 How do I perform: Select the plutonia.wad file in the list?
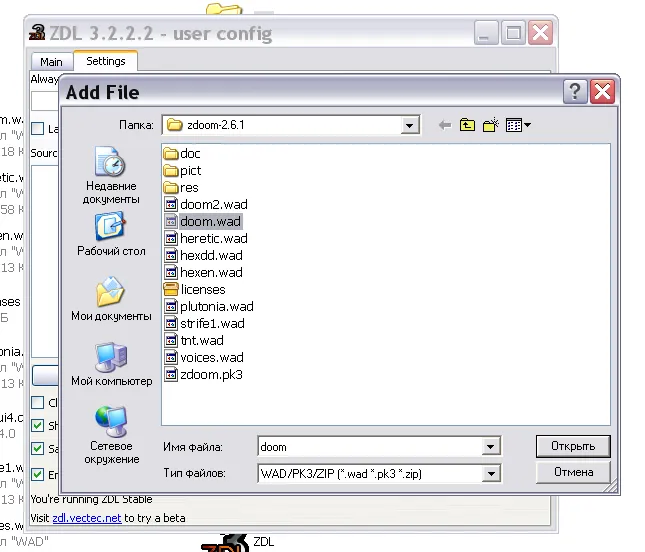coord(216,306)
